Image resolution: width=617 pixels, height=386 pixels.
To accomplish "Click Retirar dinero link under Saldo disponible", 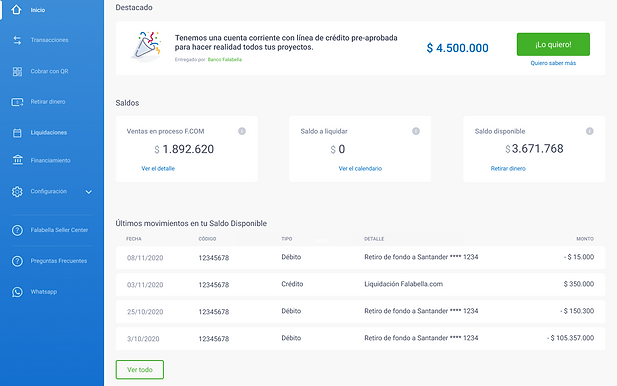I will pos(508,168).
